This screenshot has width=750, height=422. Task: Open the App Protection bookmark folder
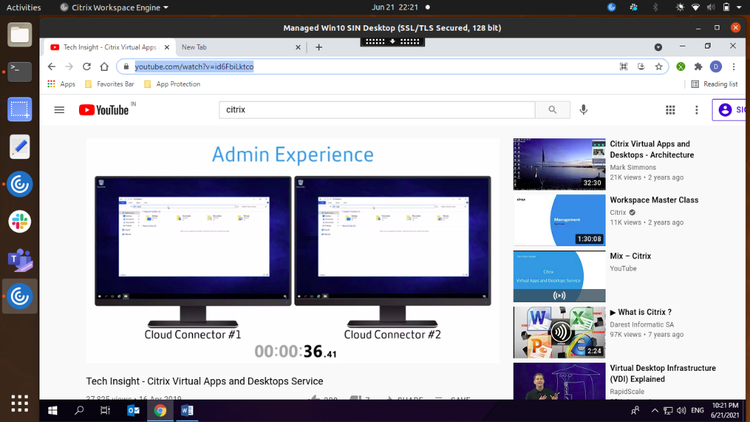[x=172, y=84]
